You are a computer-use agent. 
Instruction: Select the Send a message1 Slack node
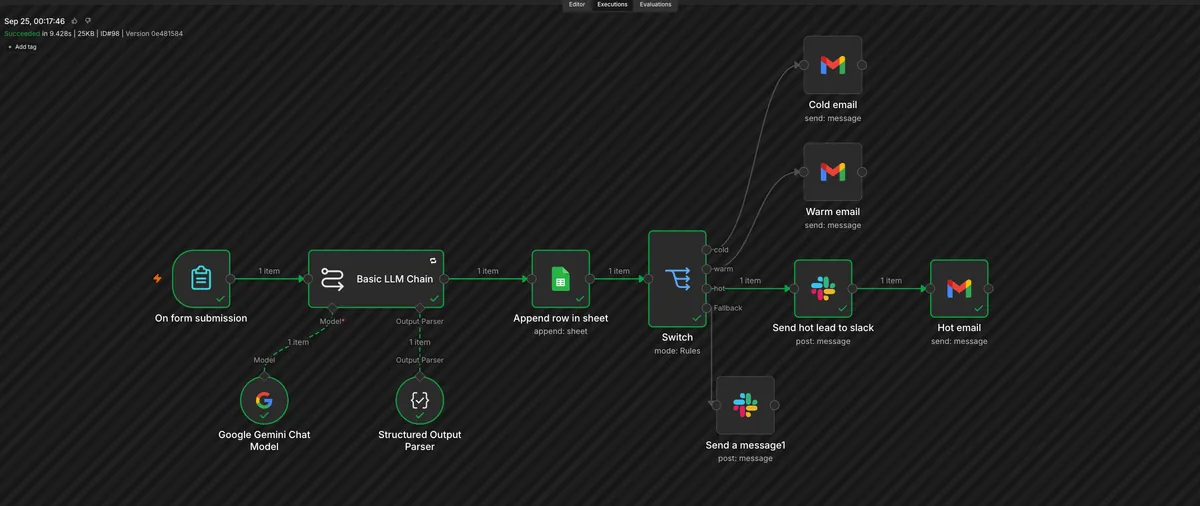point(745,405)
